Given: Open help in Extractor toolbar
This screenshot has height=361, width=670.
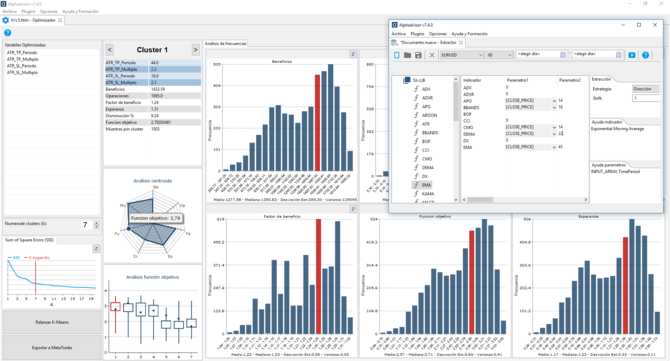Looking at the screenshot, I should (x=646, y=55).
